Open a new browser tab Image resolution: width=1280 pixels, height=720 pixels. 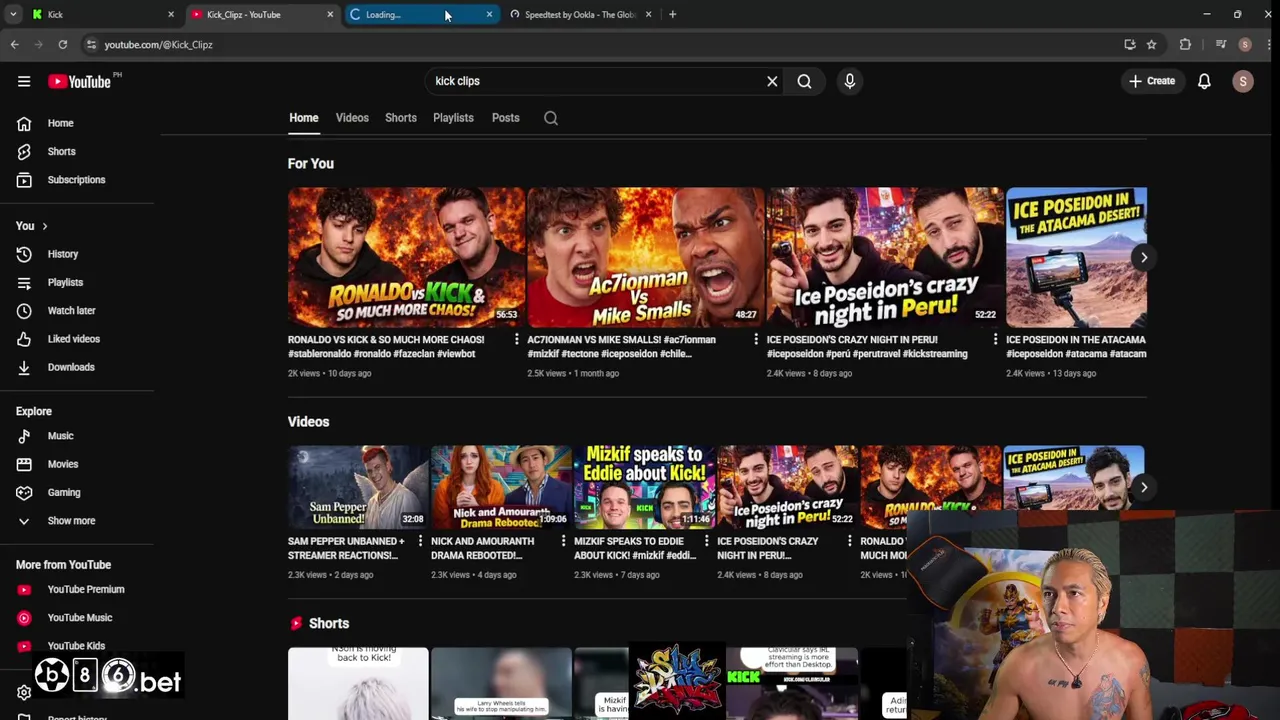point(672,14)
